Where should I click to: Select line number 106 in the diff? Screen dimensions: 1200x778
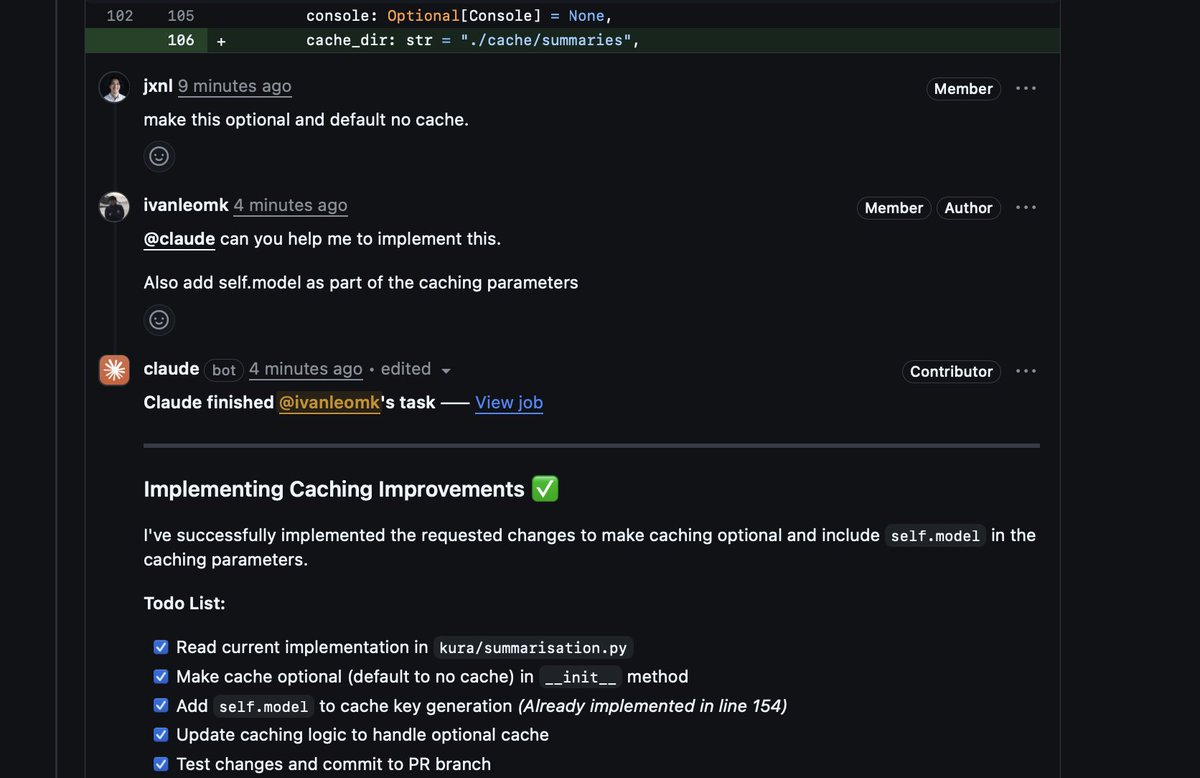tap(181, 41)
